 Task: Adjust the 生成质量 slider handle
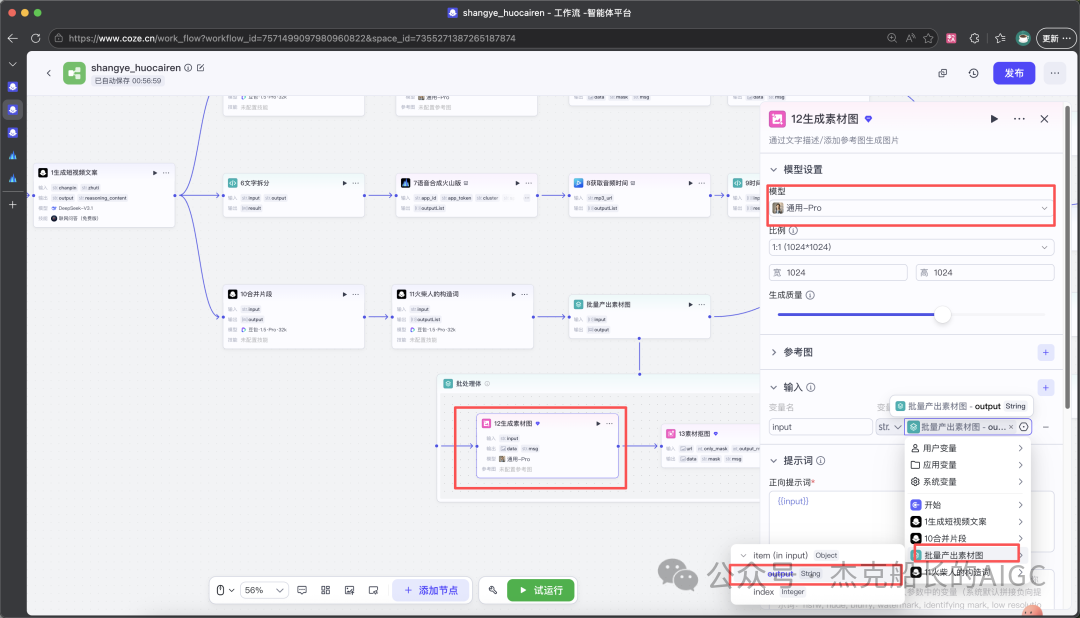tap(942, 315)
